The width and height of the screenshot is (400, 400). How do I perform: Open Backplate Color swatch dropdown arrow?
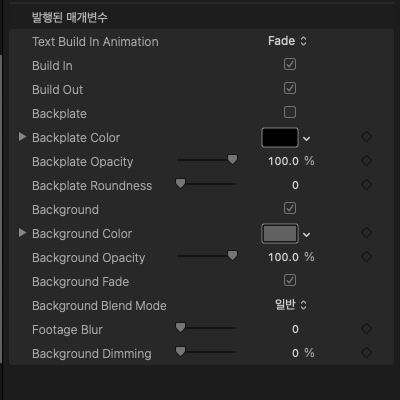click(306, 139)
